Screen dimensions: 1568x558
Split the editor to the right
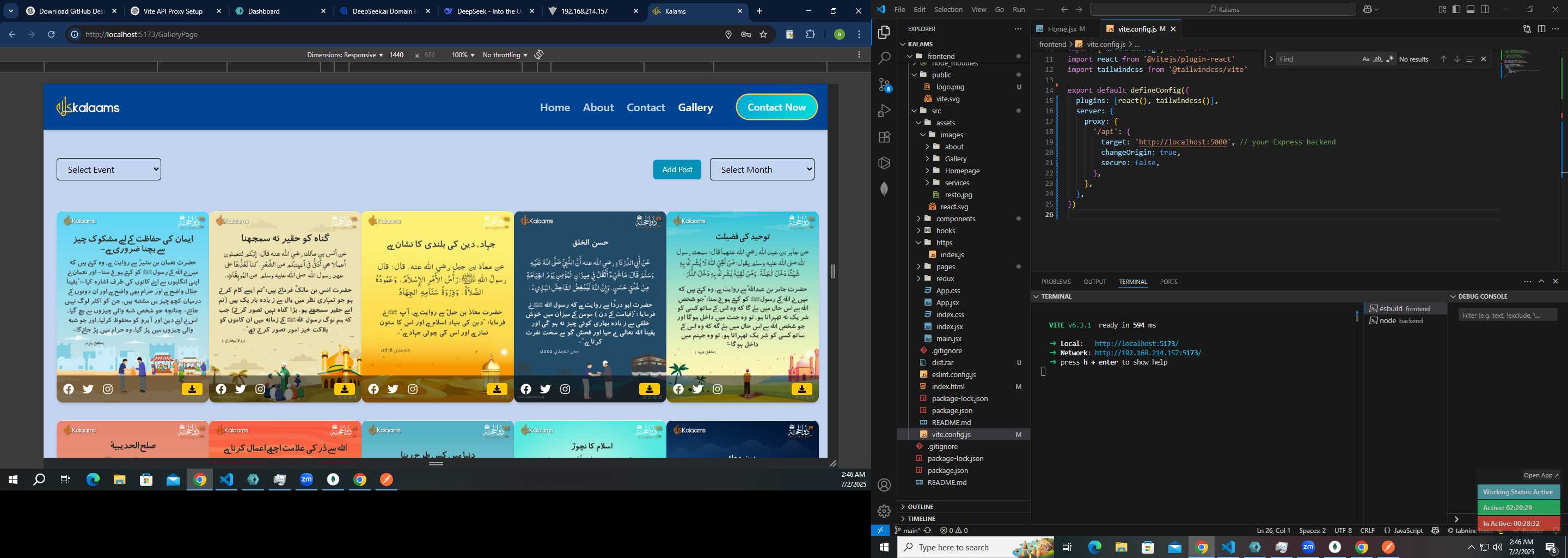click(1541, 29)
